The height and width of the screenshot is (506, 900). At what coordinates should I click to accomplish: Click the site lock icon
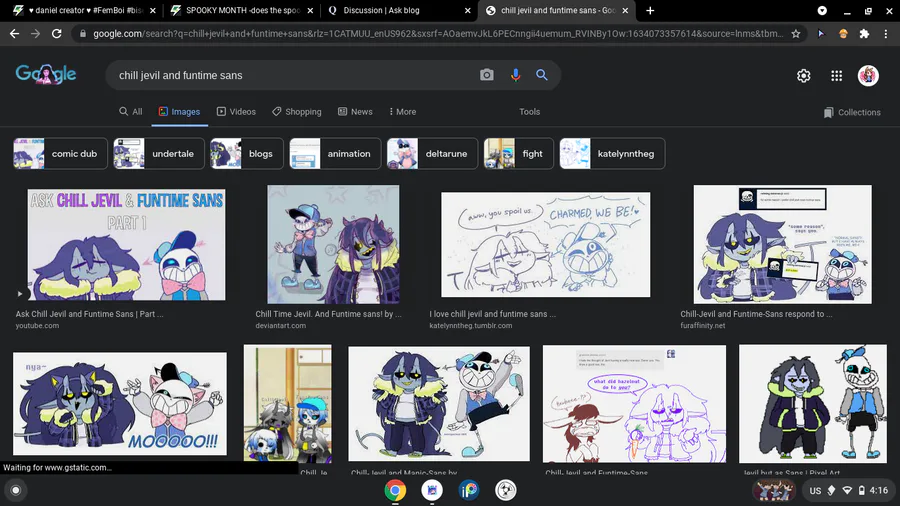(x=83, y=34)
